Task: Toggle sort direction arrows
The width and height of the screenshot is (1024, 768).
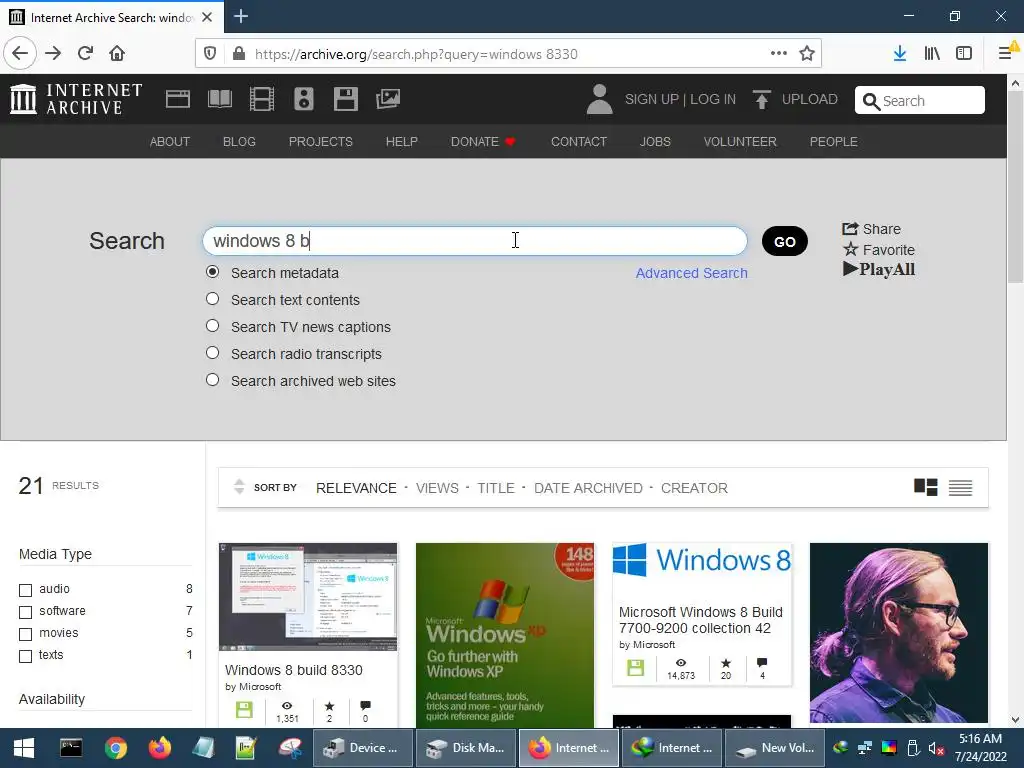Action: [239, 487]
